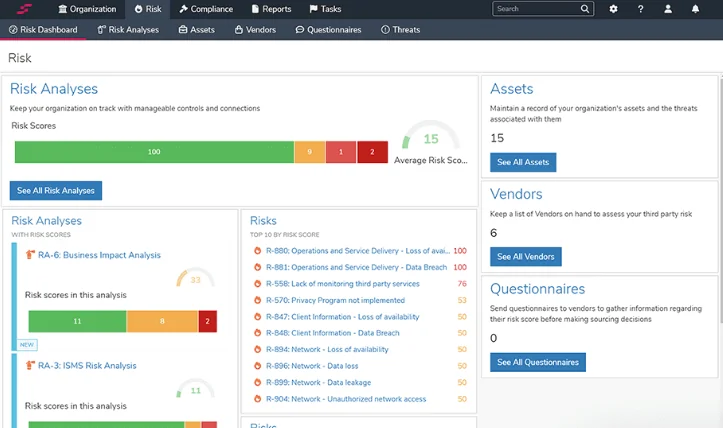Open the help question mark icon
Viewport: 723px width, 428px height.
pyautogui.click(x=640, y=9)
